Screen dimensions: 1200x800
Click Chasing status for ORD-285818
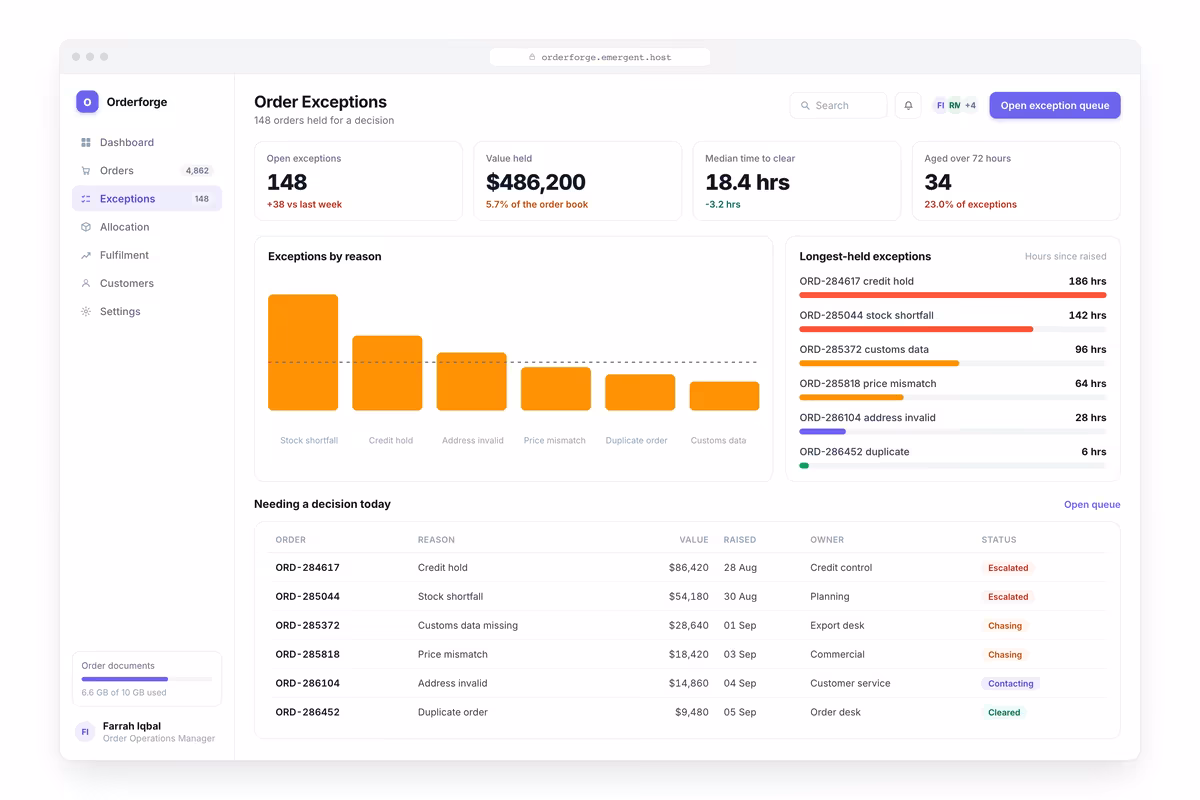pos(1005,655)
